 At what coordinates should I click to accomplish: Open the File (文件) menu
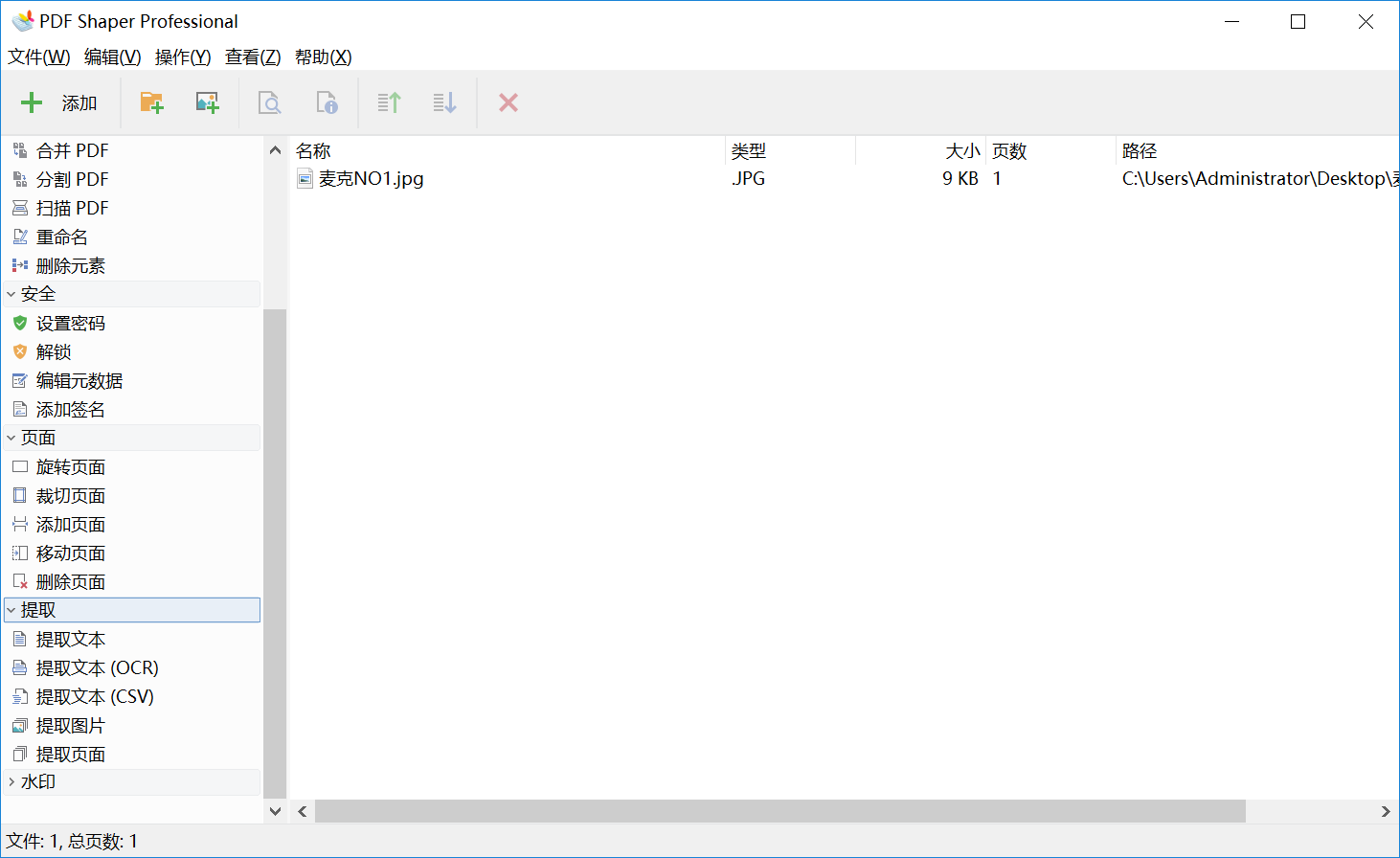point(39,56)
